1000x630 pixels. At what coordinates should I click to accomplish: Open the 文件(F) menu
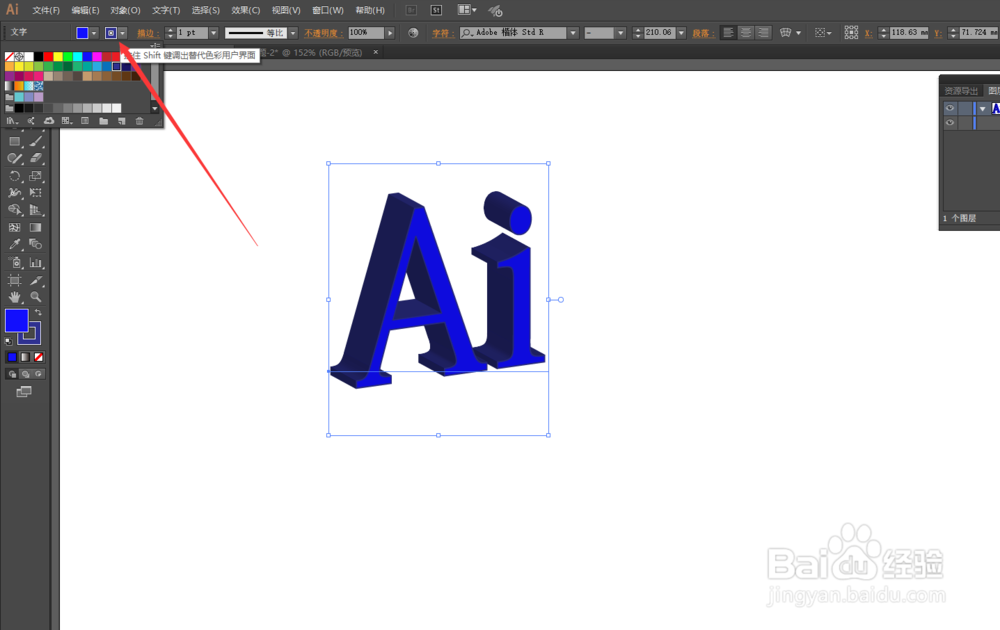point(46,10)
